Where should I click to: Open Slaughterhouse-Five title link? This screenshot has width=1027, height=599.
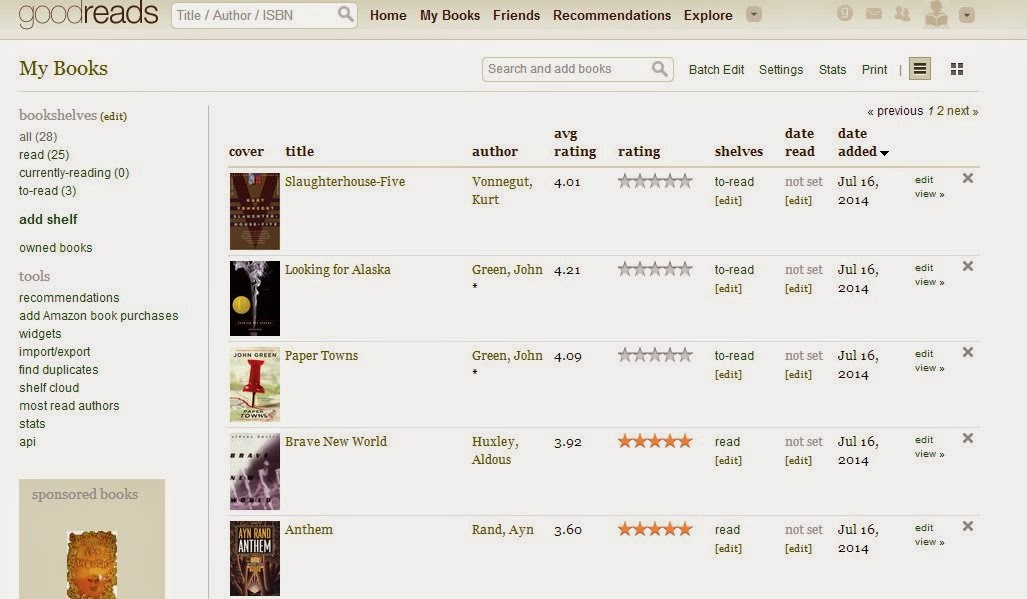pyautogui.click(x=345, y=181)
